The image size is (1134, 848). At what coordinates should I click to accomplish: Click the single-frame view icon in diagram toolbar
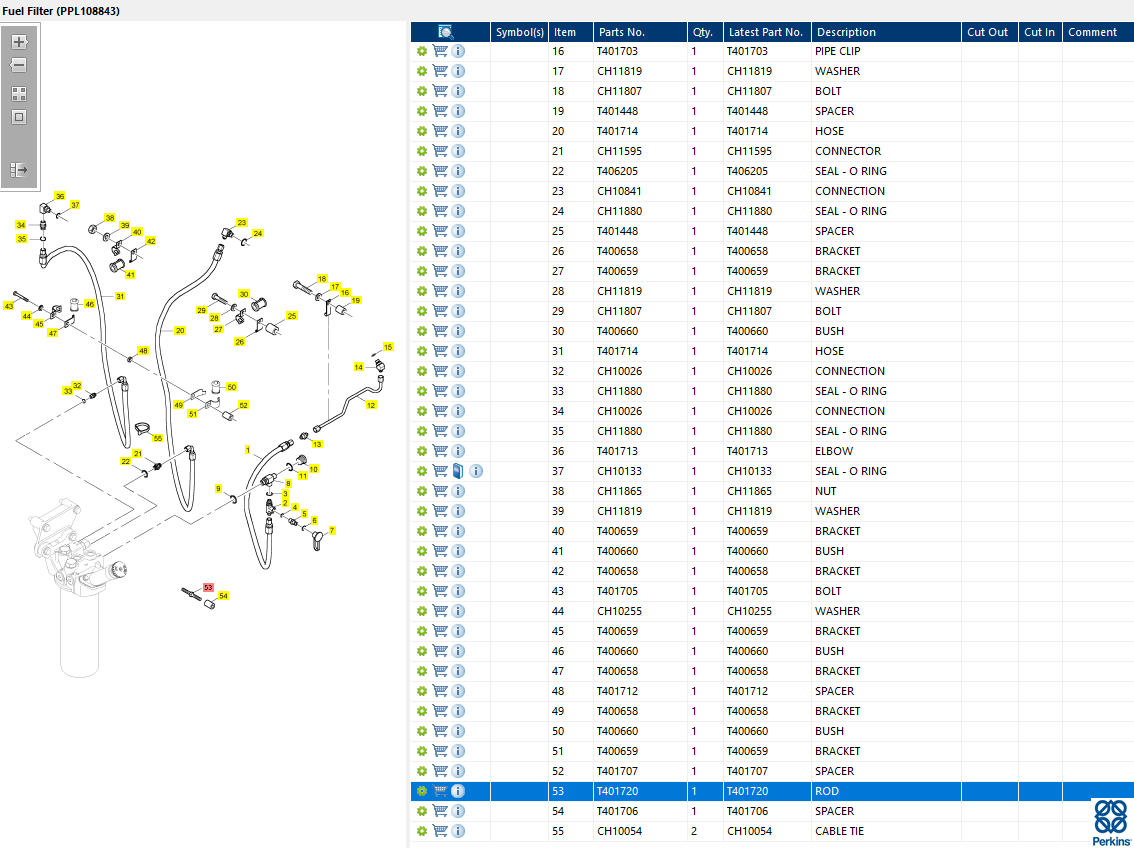20,117
